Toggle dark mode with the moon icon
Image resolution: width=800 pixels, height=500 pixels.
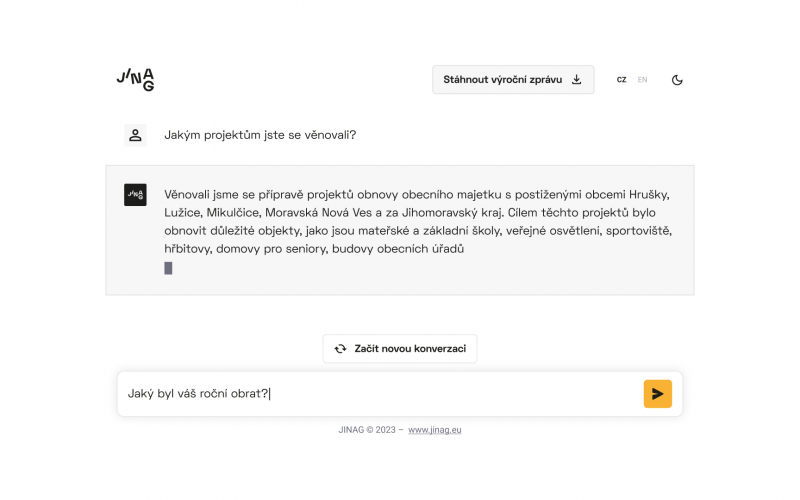point(677,80)
